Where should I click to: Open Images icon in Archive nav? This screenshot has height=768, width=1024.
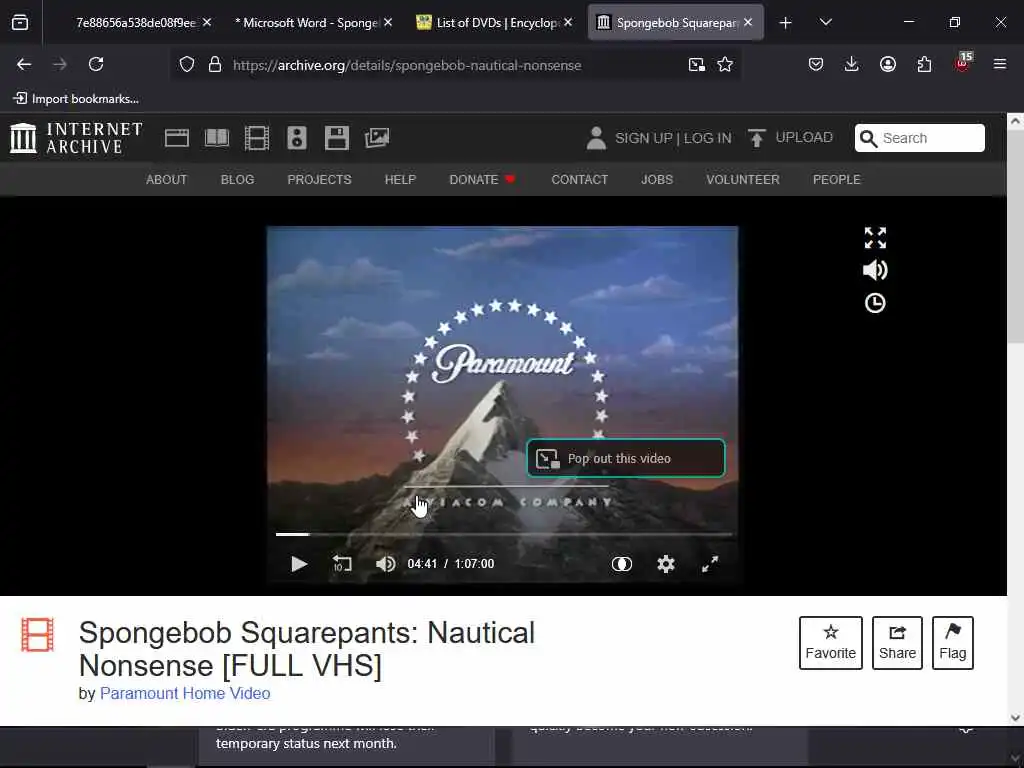pyautogui.click(x=377, y=138)
